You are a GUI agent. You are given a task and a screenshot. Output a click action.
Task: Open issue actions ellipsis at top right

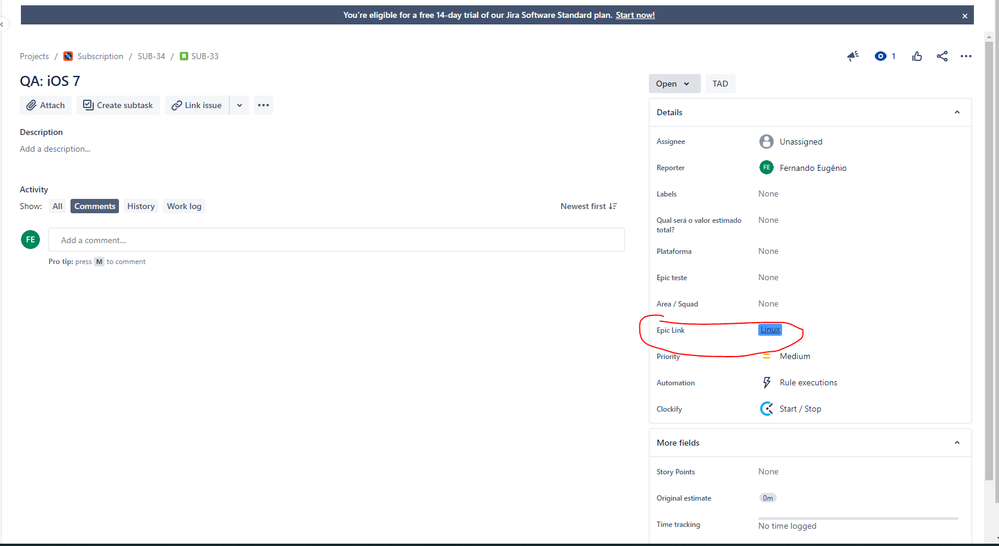(966, 56)
